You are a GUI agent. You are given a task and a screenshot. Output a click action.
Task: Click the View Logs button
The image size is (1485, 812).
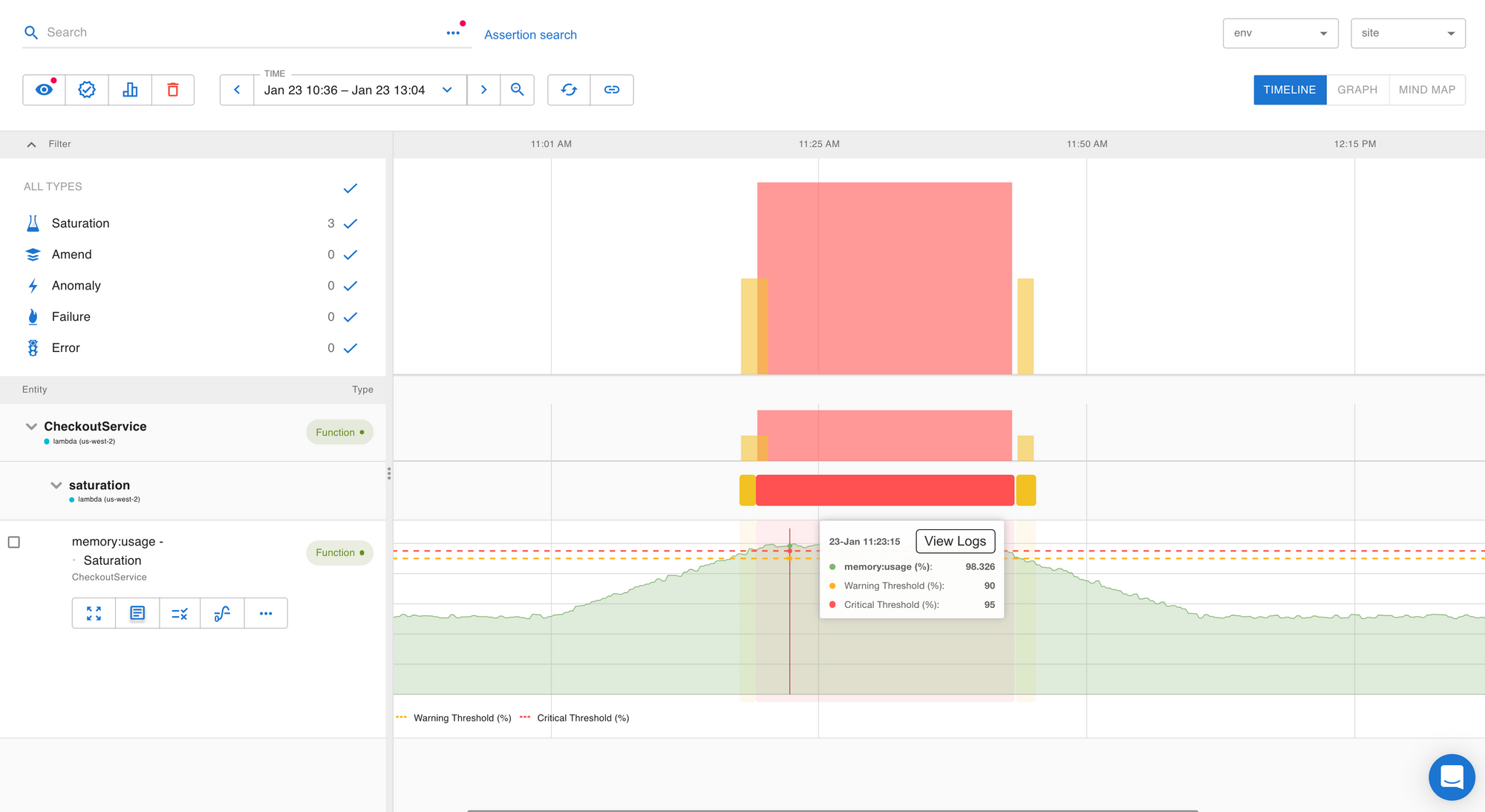click(x=955, y=541)
